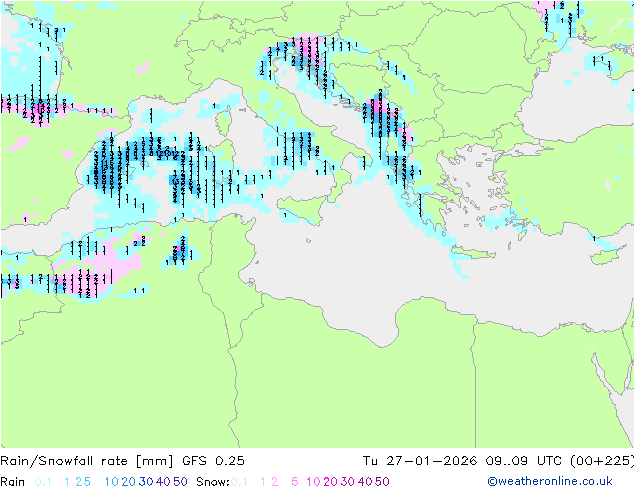This screenshot has height=490, width=634.
Task: Click the Snow legend 0.1 value
Action: pos(239,482)
